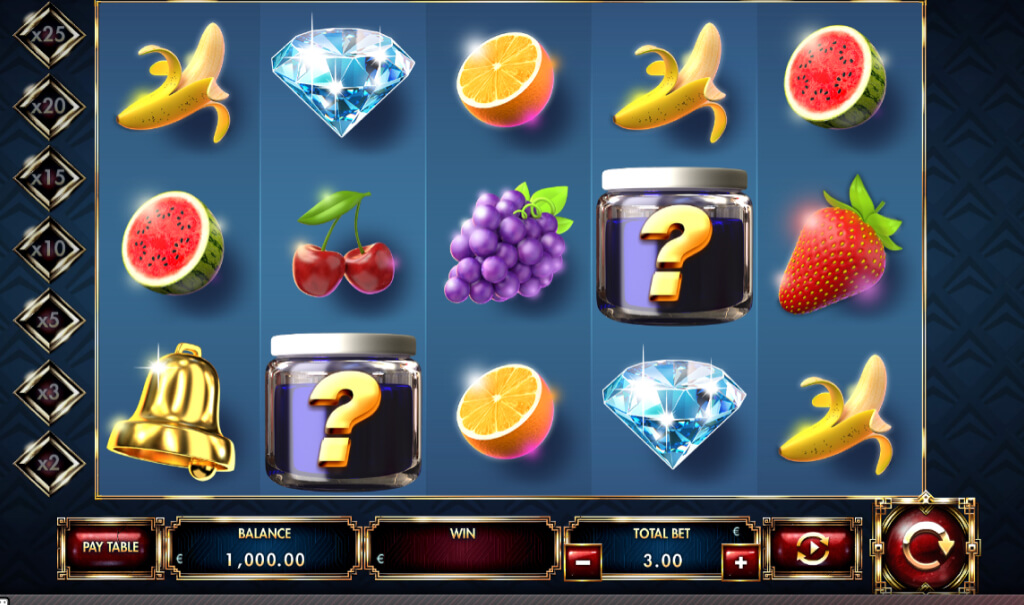Select the x5 multiplier diamond

tap(50, 321)
